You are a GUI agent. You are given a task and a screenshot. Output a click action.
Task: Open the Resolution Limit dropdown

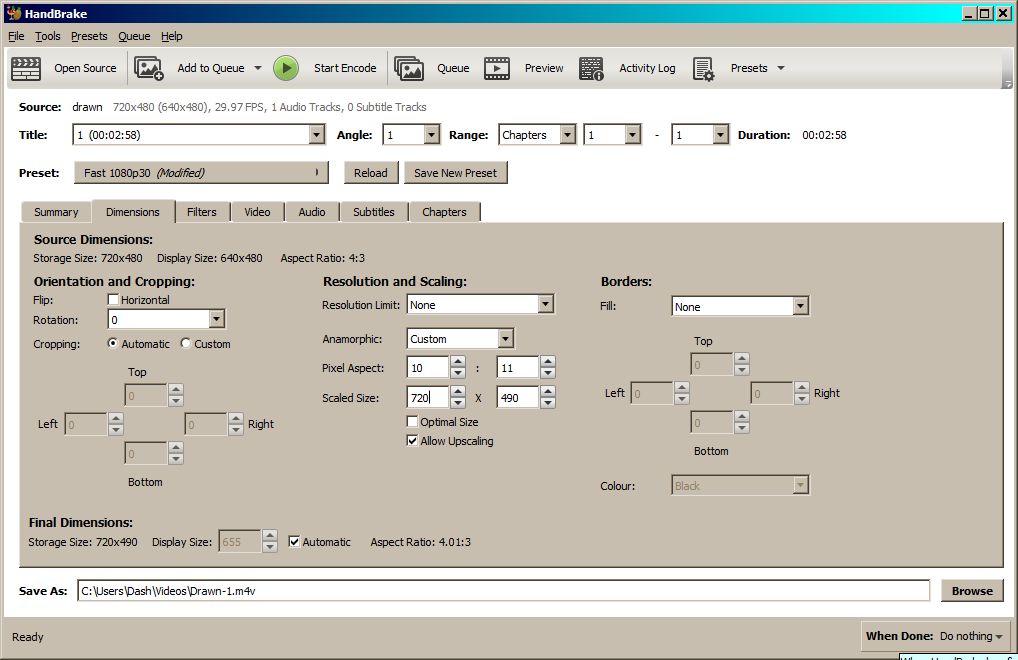[545, 305]
